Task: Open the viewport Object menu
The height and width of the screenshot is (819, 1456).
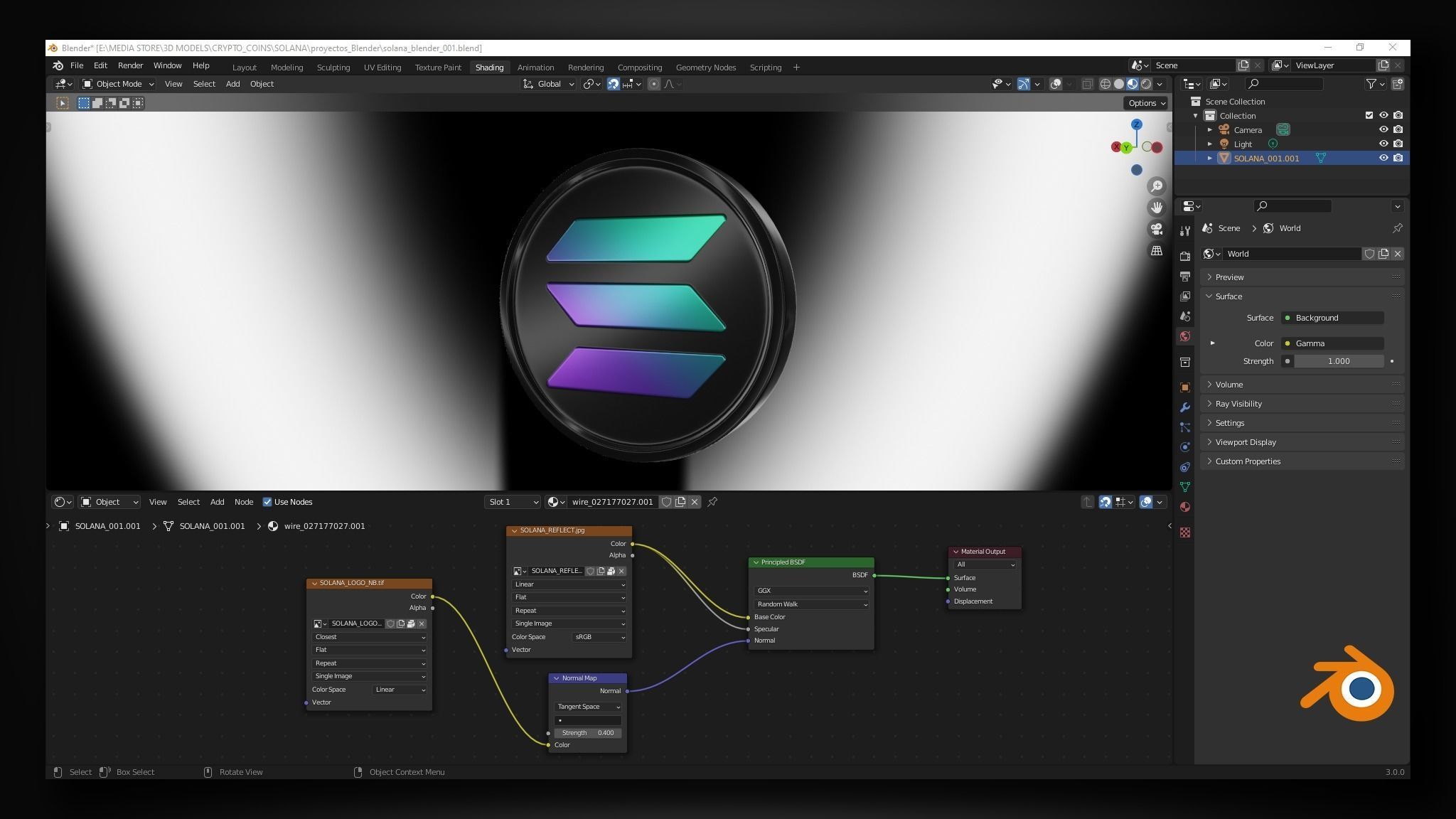Action: click(262, 84)
